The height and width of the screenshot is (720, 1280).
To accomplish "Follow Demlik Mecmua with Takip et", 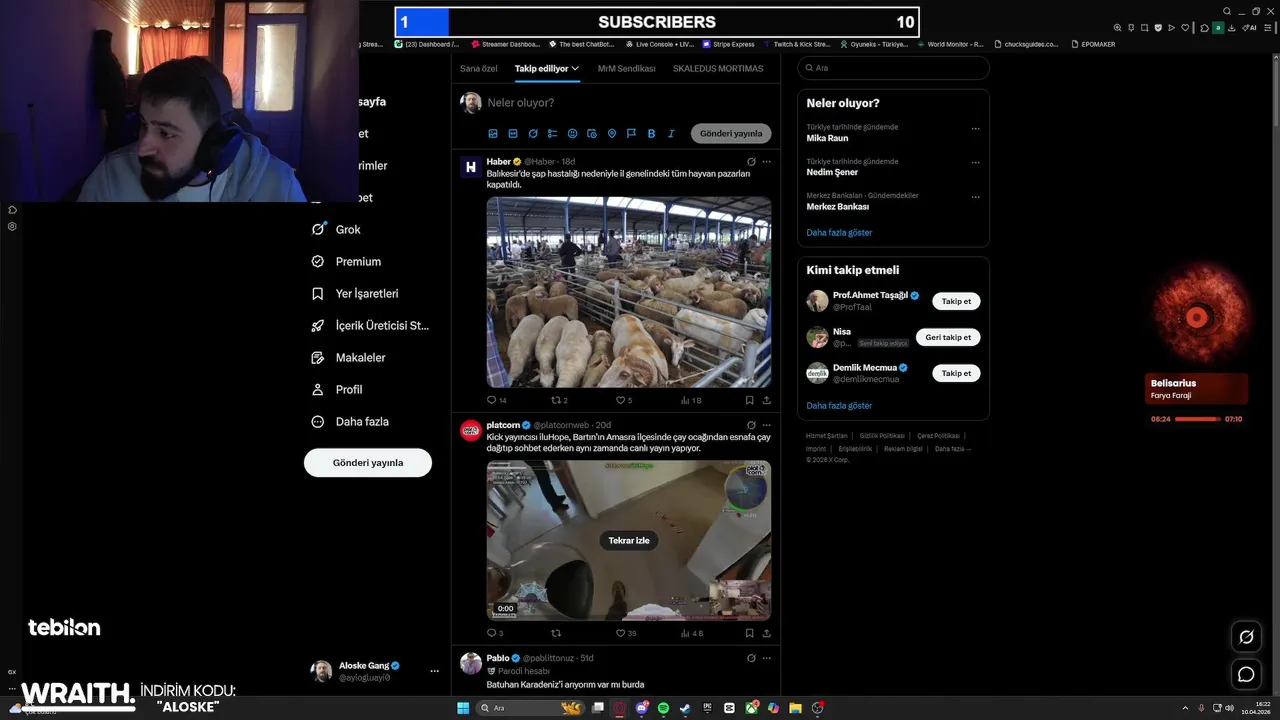I will coord(956,373).
